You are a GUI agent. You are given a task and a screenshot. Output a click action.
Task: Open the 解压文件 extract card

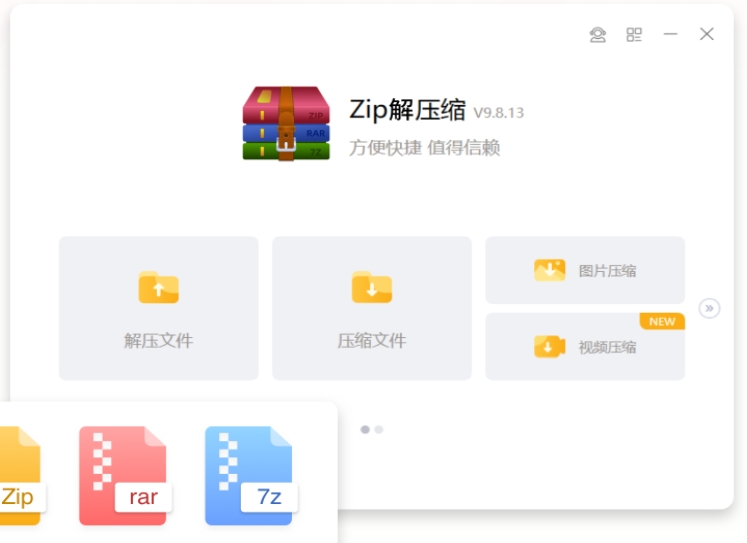[159, 308]
